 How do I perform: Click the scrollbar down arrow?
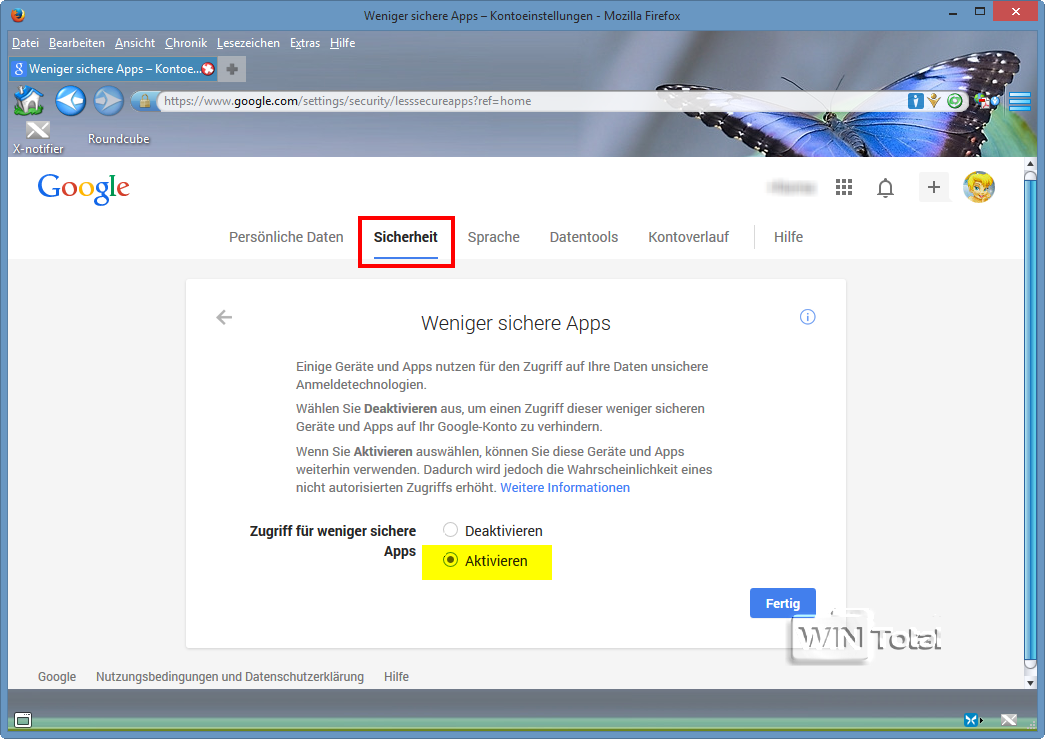[x=1030, y=682]
